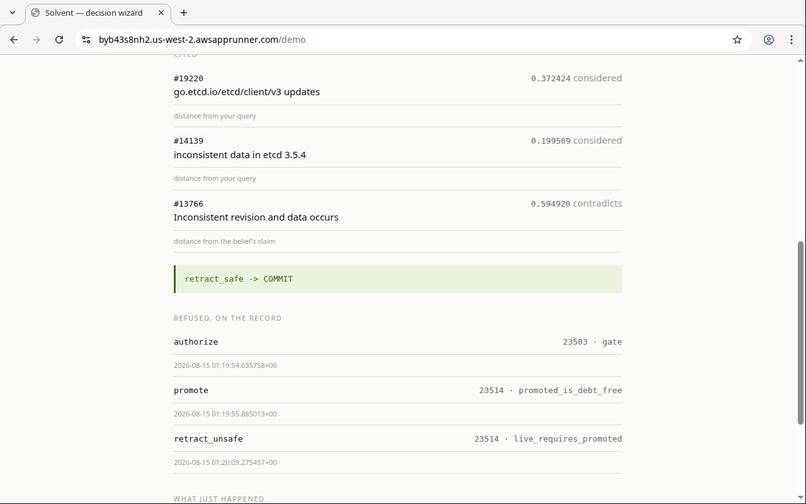Bookmark this page with the star icon
Viewport: 806px width, 504px height.
[737, 40]
